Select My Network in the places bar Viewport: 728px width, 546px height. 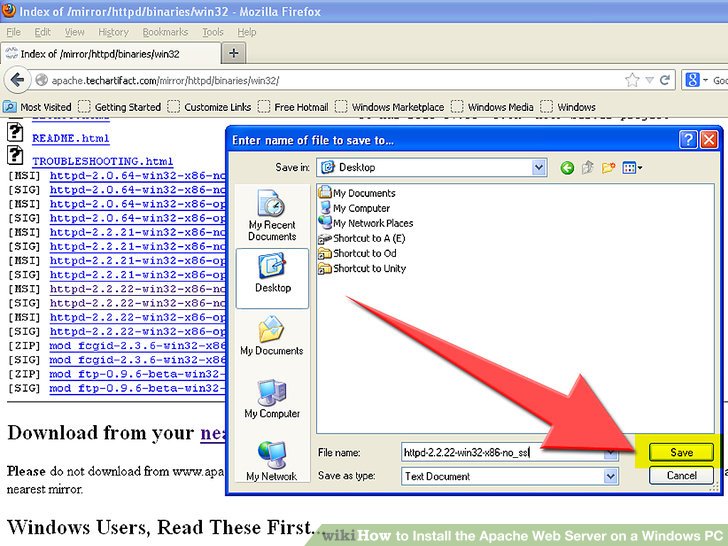pyautogui.click(x=272, y=461)
